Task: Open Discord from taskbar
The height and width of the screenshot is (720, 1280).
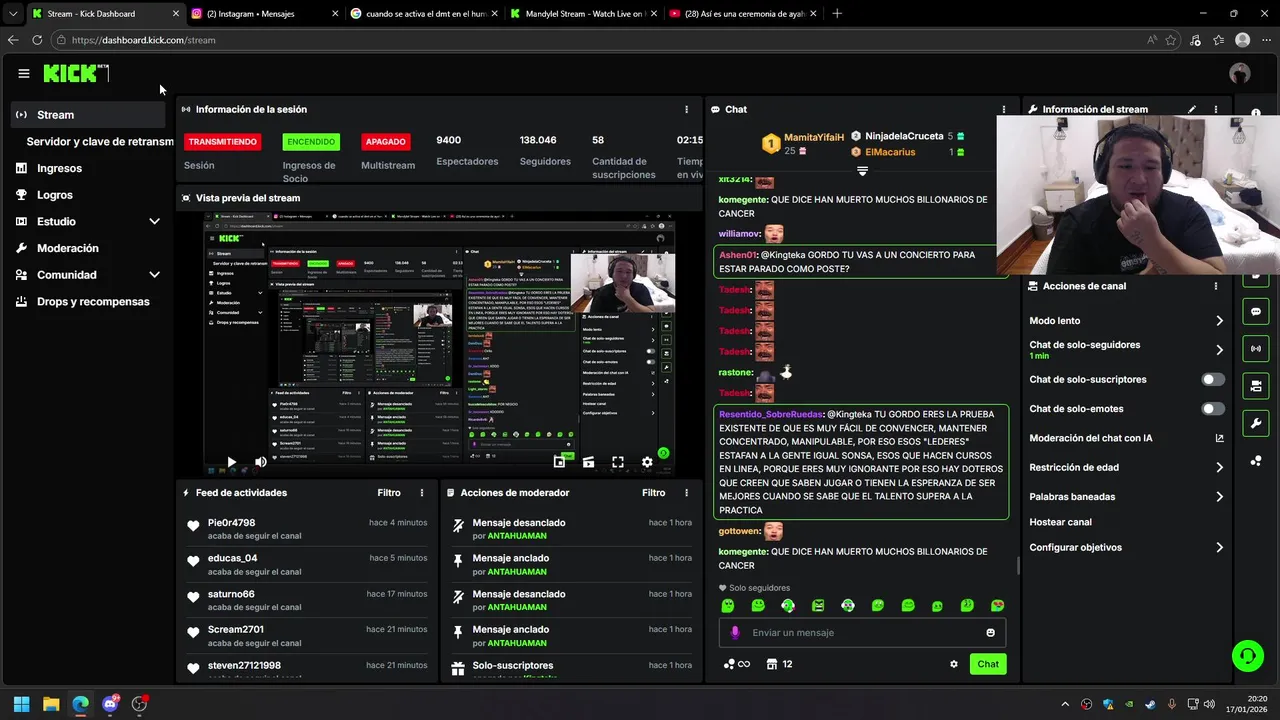Action: 110,704
